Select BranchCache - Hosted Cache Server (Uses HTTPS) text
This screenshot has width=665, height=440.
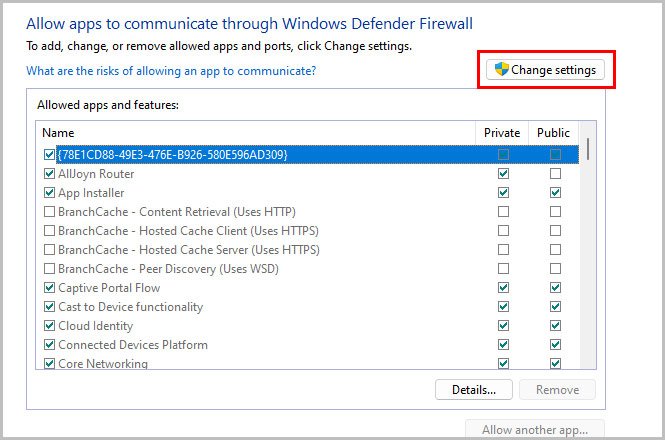189,250
